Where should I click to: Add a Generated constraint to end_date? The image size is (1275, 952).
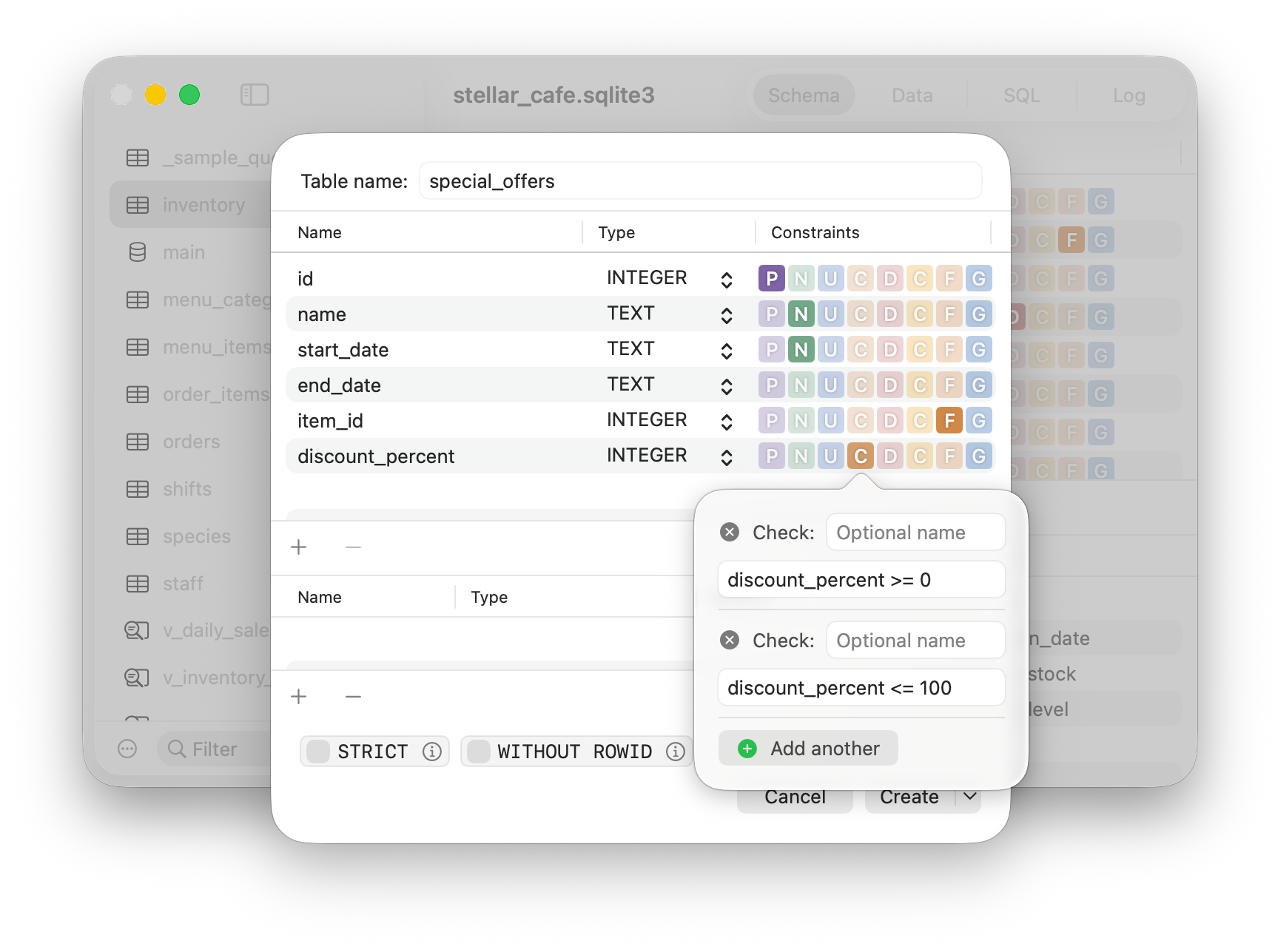pos(979,385)
